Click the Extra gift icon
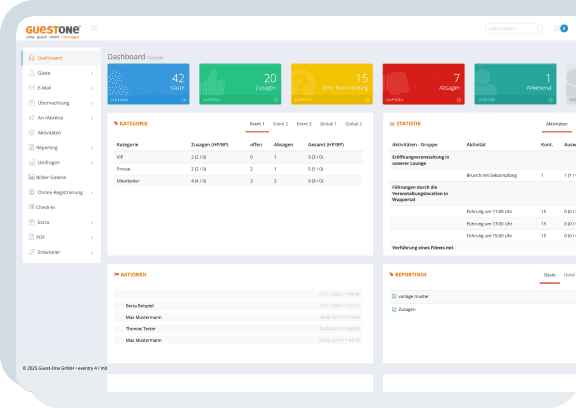This screenshot has height=408, width=576. [x=32, y=222]
